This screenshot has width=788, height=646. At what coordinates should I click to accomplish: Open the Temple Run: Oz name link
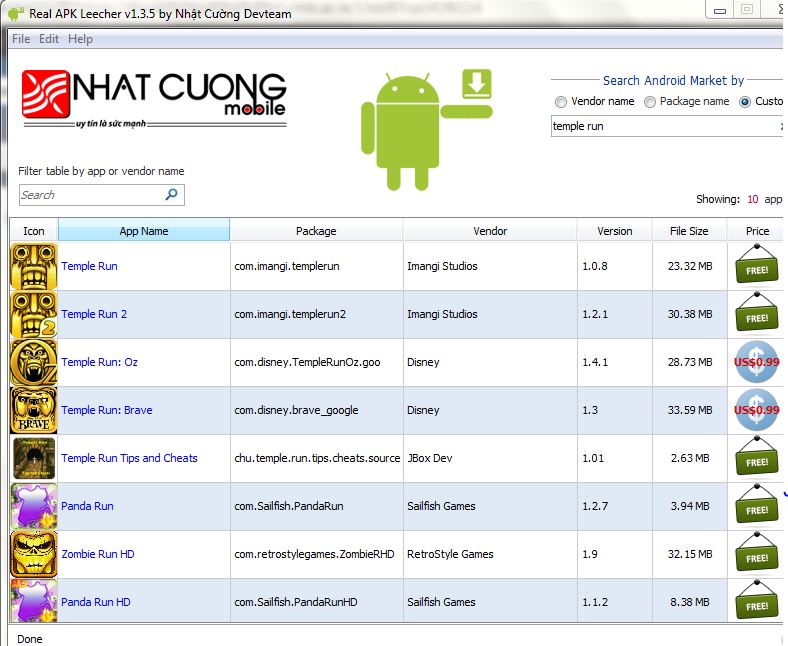100,362
